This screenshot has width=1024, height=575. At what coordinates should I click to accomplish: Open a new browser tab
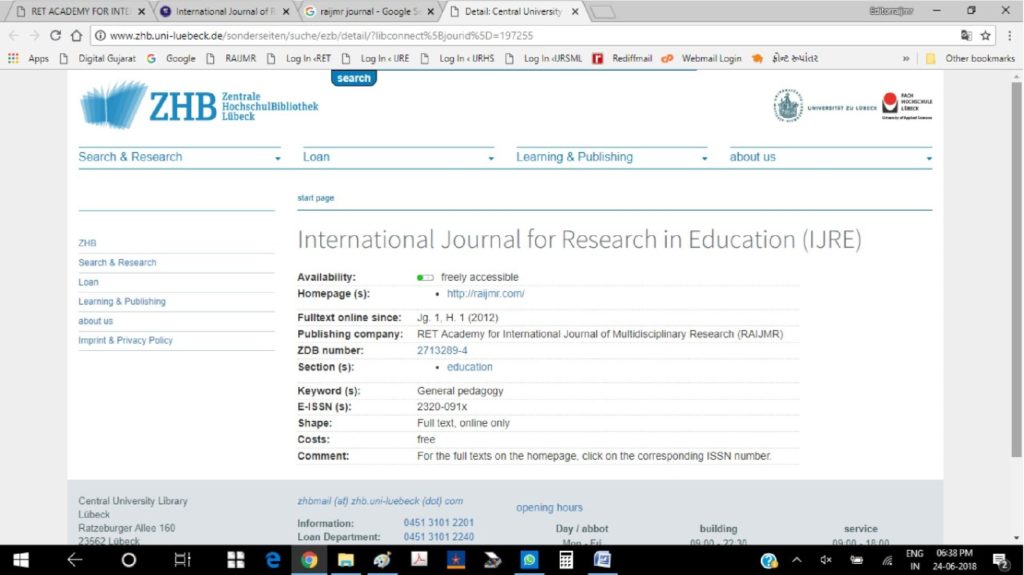tap(602, 12)
